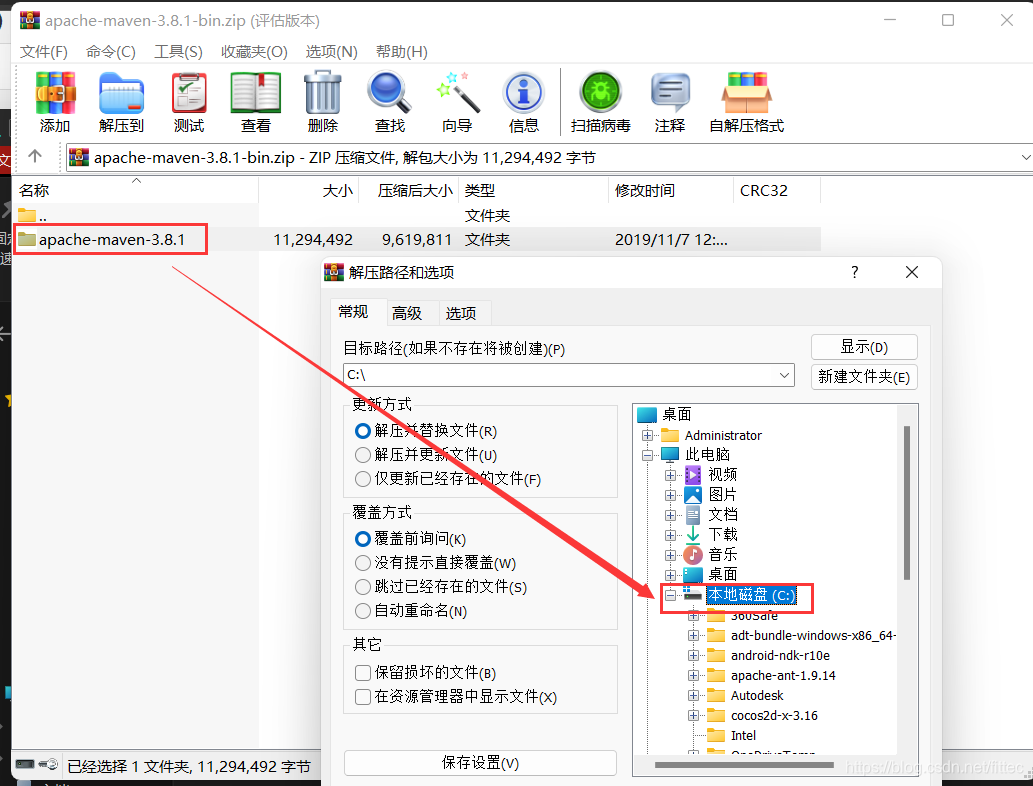
Task: Click the 显示(D) button
Action: click(864, 347)
